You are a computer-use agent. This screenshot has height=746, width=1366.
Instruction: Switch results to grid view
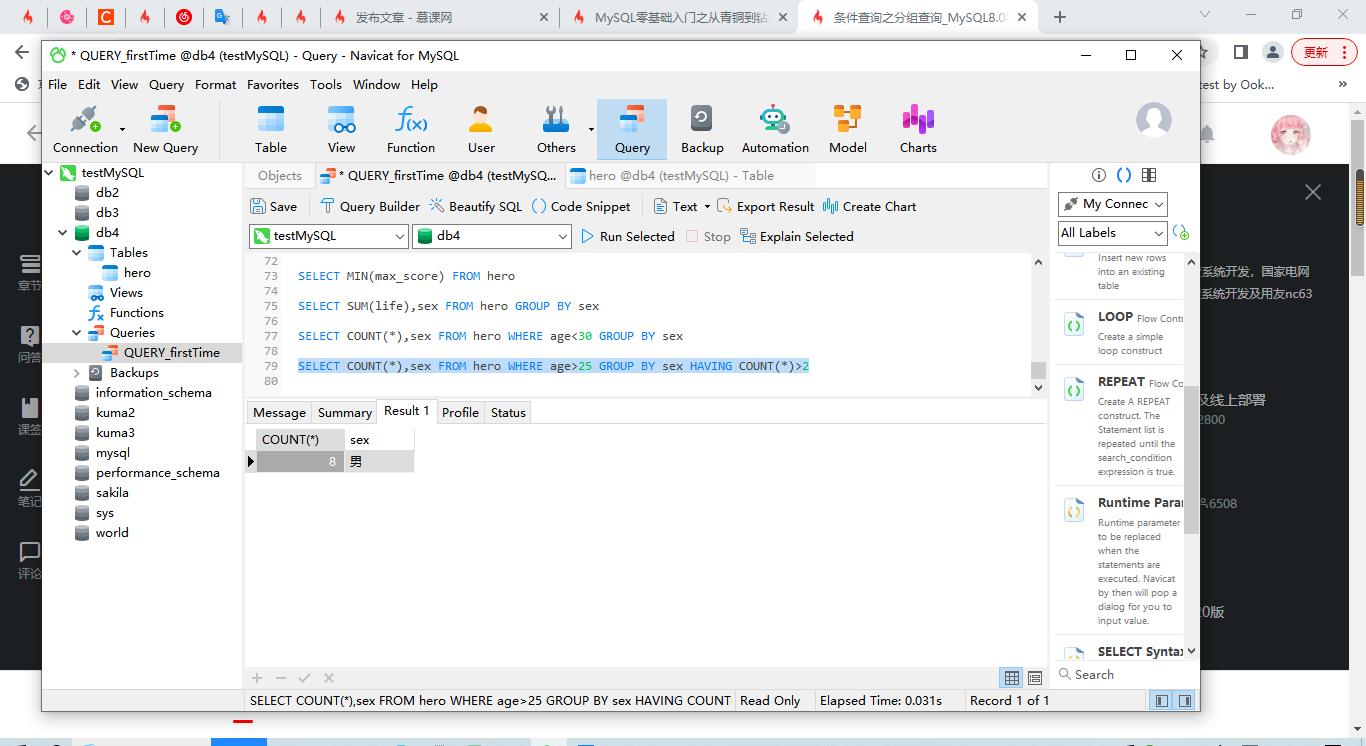tap(1012, 677)
